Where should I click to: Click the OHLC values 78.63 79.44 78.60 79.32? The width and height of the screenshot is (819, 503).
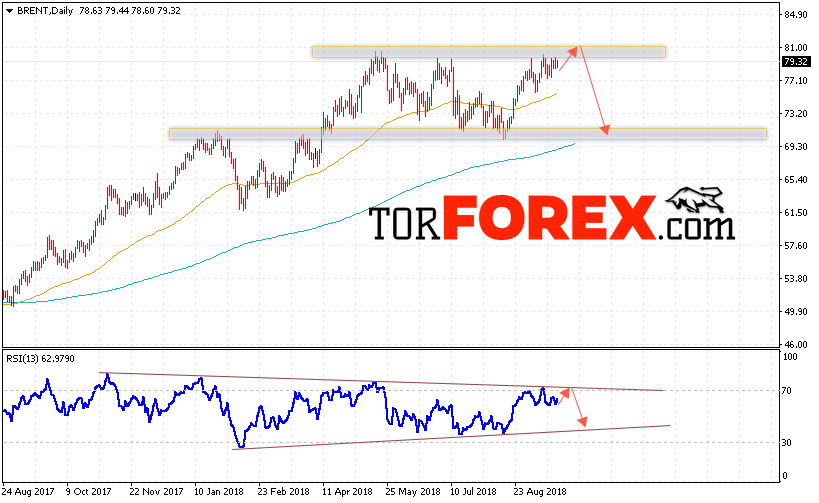point(130,10)
